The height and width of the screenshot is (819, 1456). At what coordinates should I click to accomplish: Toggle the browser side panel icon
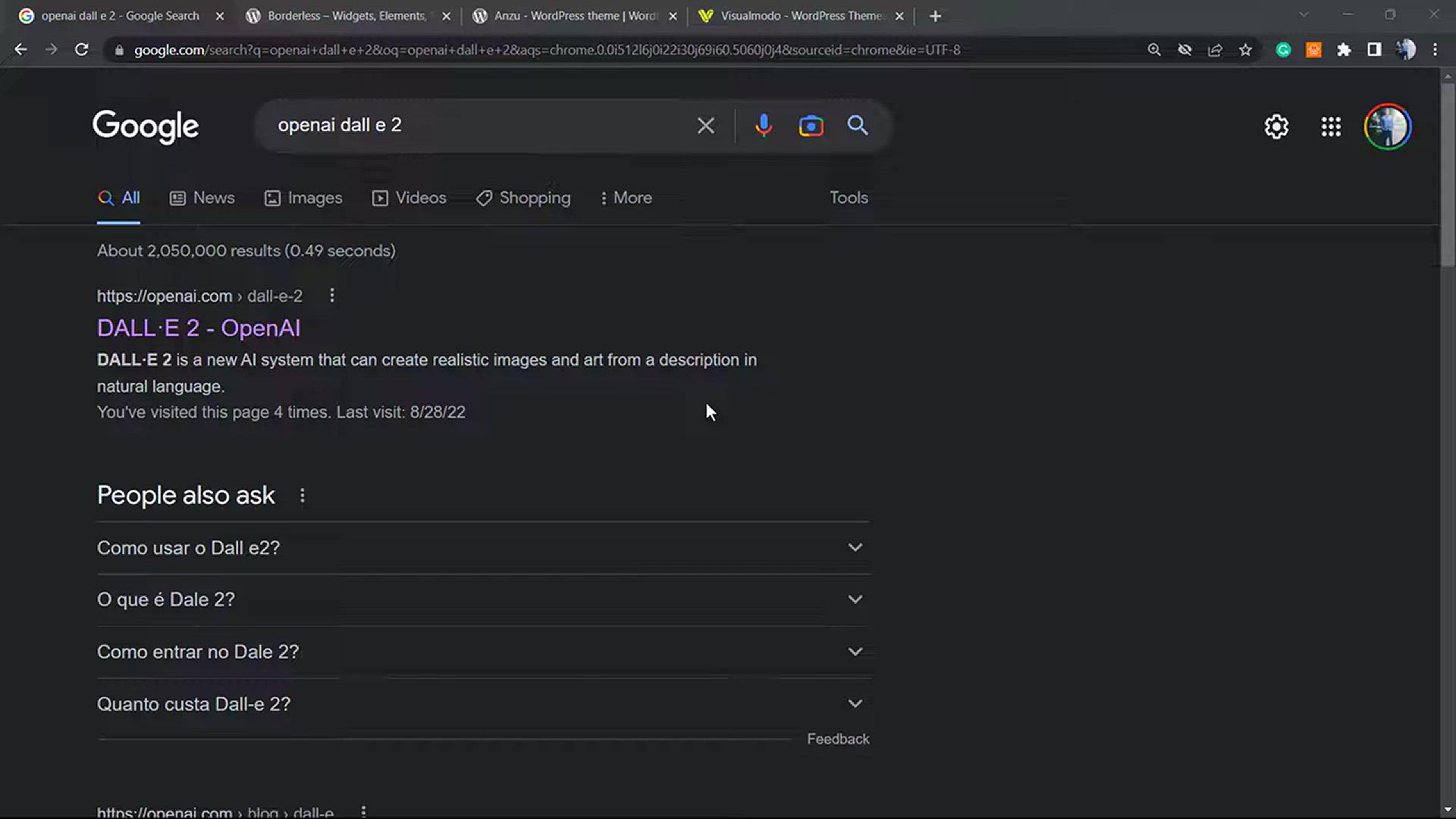1374,50
